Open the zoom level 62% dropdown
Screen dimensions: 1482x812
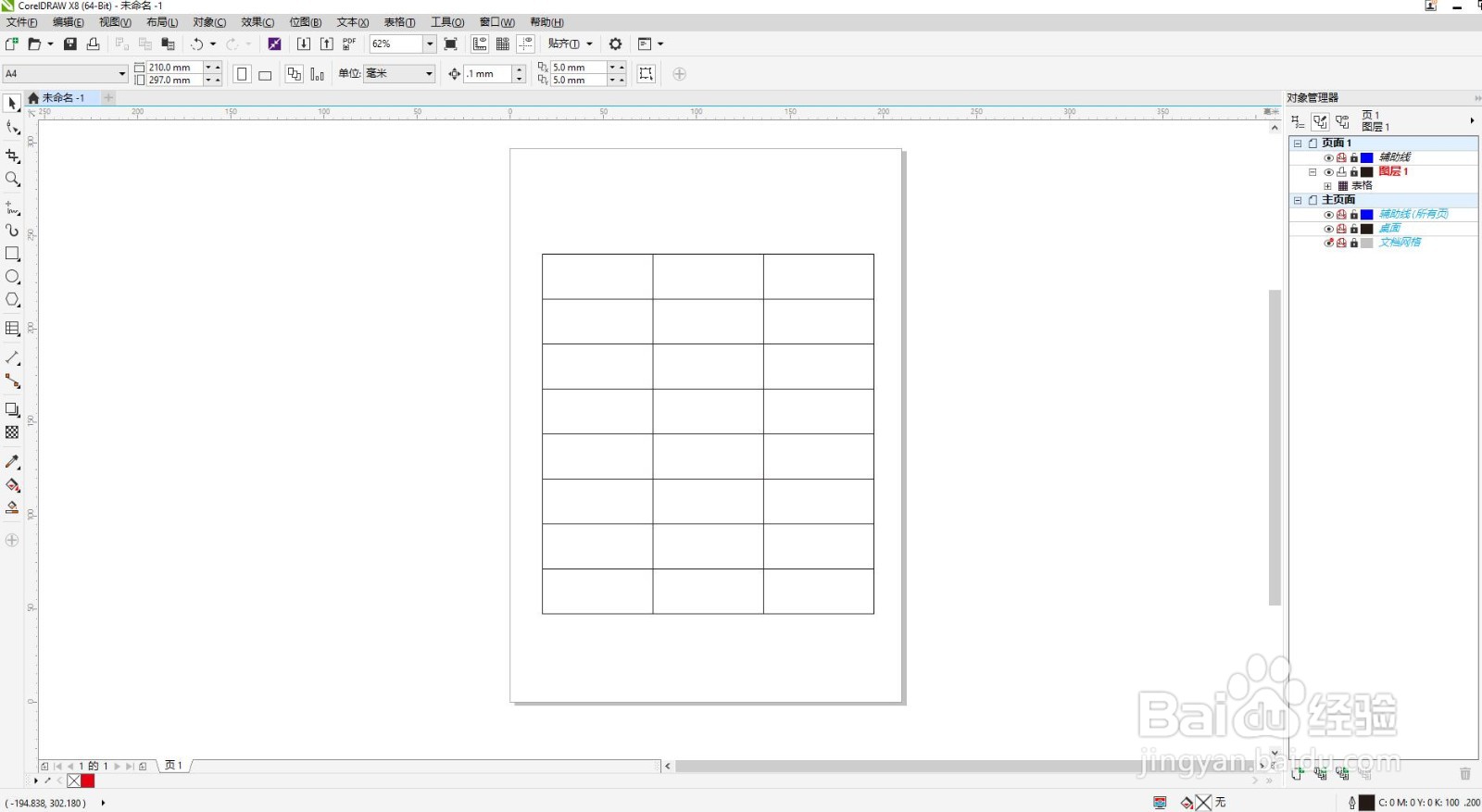click(430, 44)
